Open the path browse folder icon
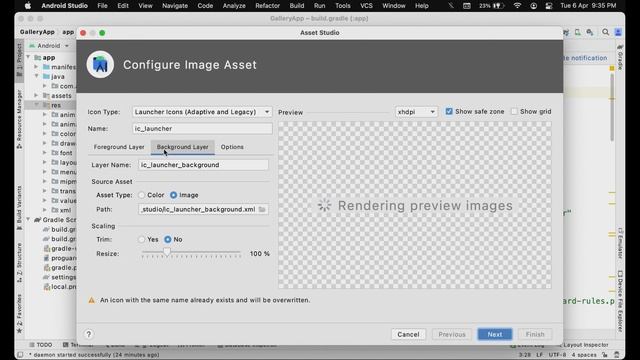640x360 pixels. 262,209
